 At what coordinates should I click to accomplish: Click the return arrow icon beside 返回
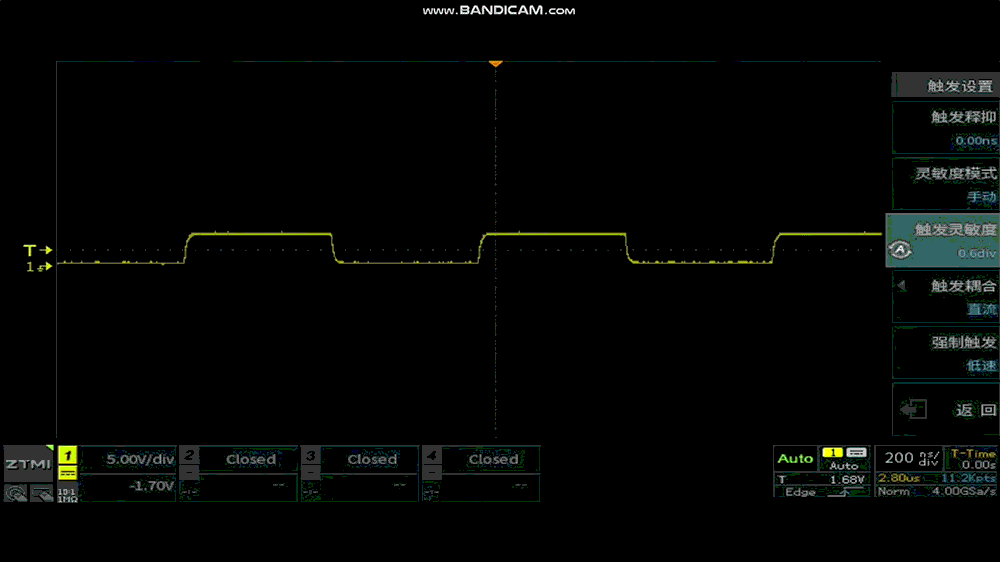click(x=912, y=410)
